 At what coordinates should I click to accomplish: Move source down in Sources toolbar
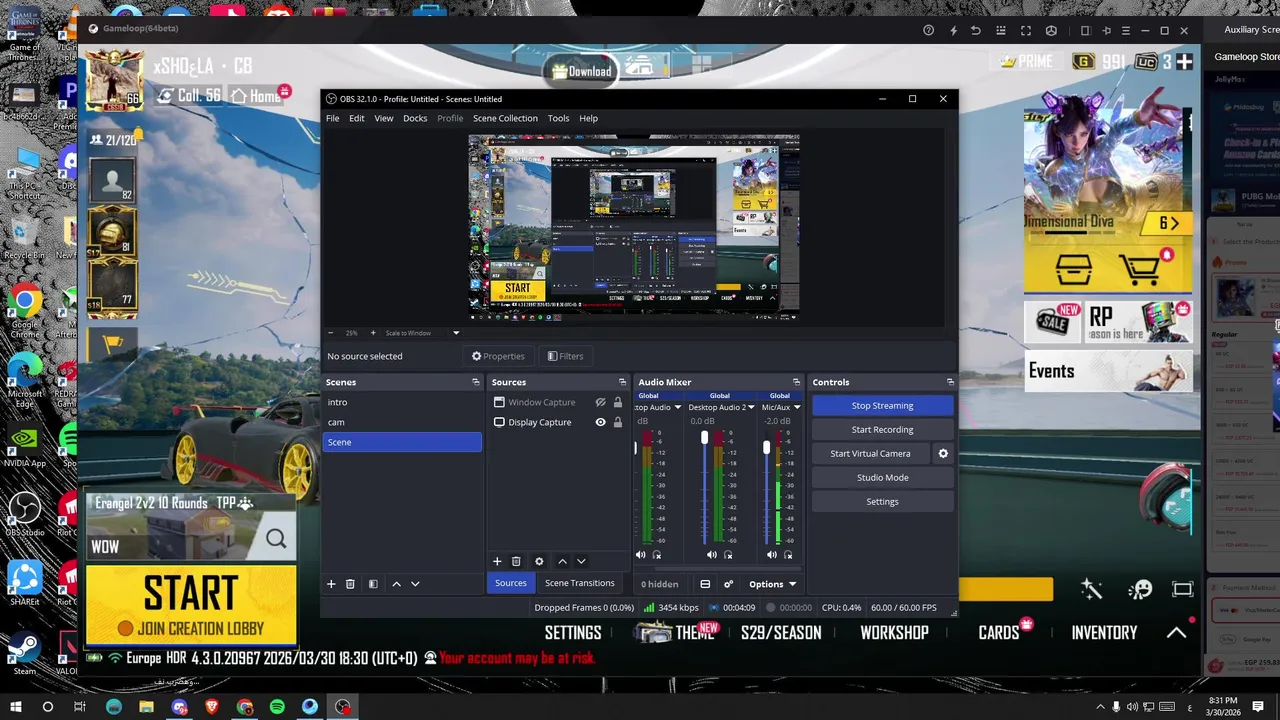(581, 562)
